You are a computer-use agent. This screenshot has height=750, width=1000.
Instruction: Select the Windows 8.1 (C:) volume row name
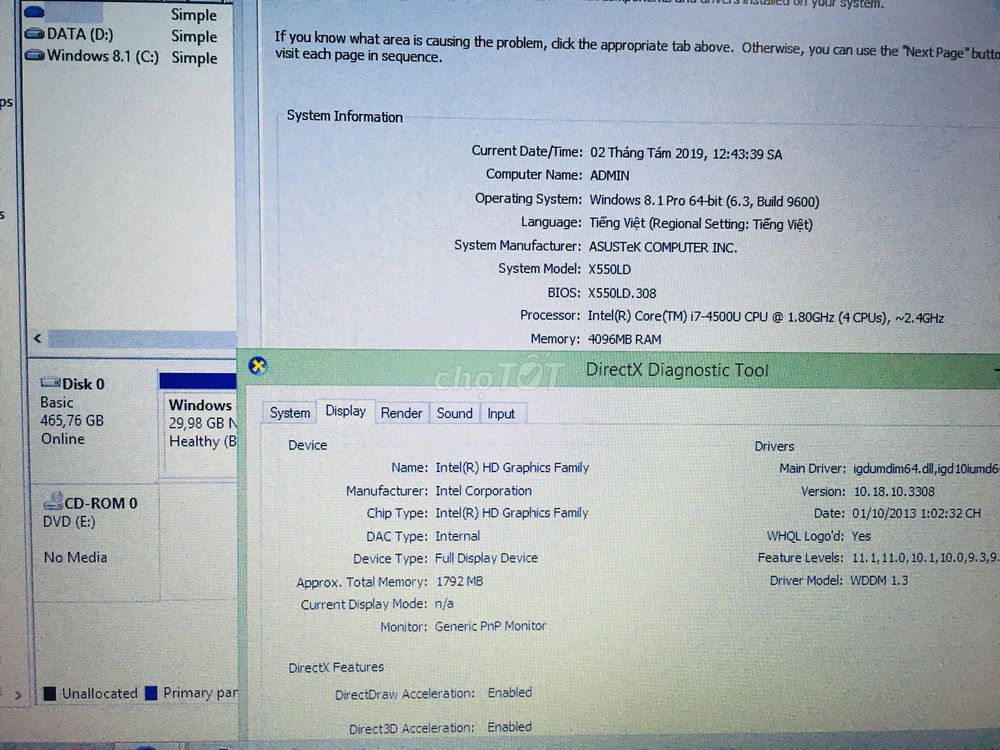(x=103, y=56)
